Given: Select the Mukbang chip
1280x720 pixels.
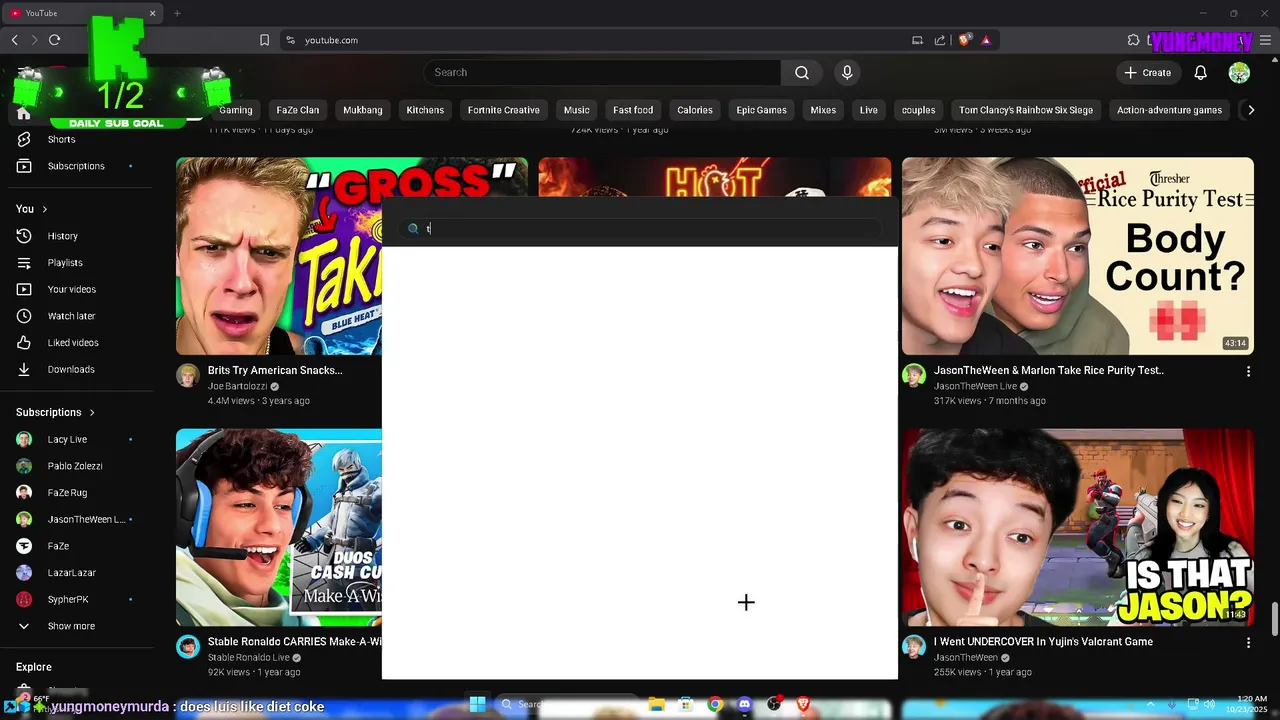Looking at the screenshot, I should (x=363, y=110).
